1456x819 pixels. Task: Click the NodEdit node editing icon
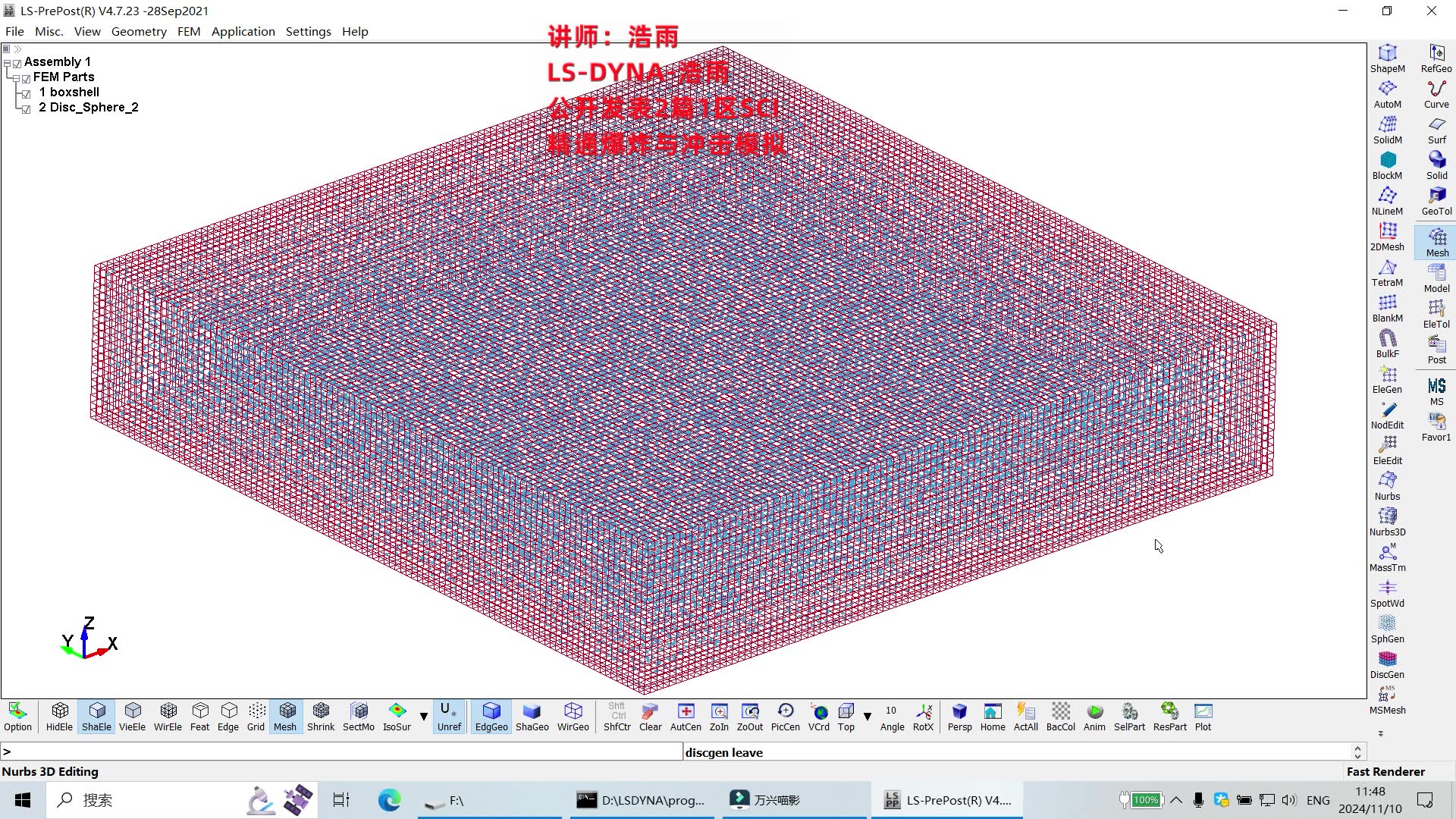pos(1387,415)
